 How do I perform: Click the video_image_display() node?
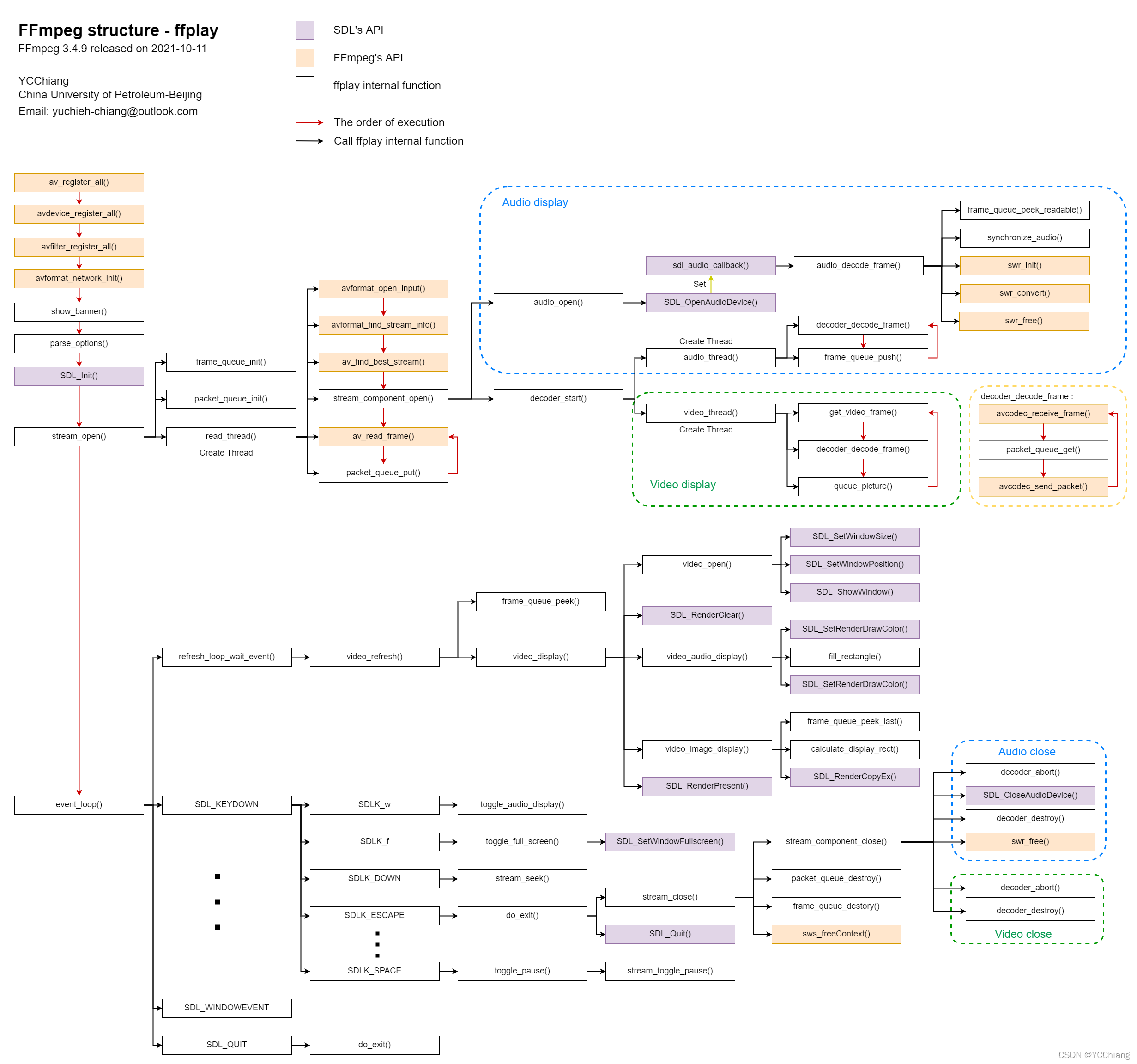point(707,749)
